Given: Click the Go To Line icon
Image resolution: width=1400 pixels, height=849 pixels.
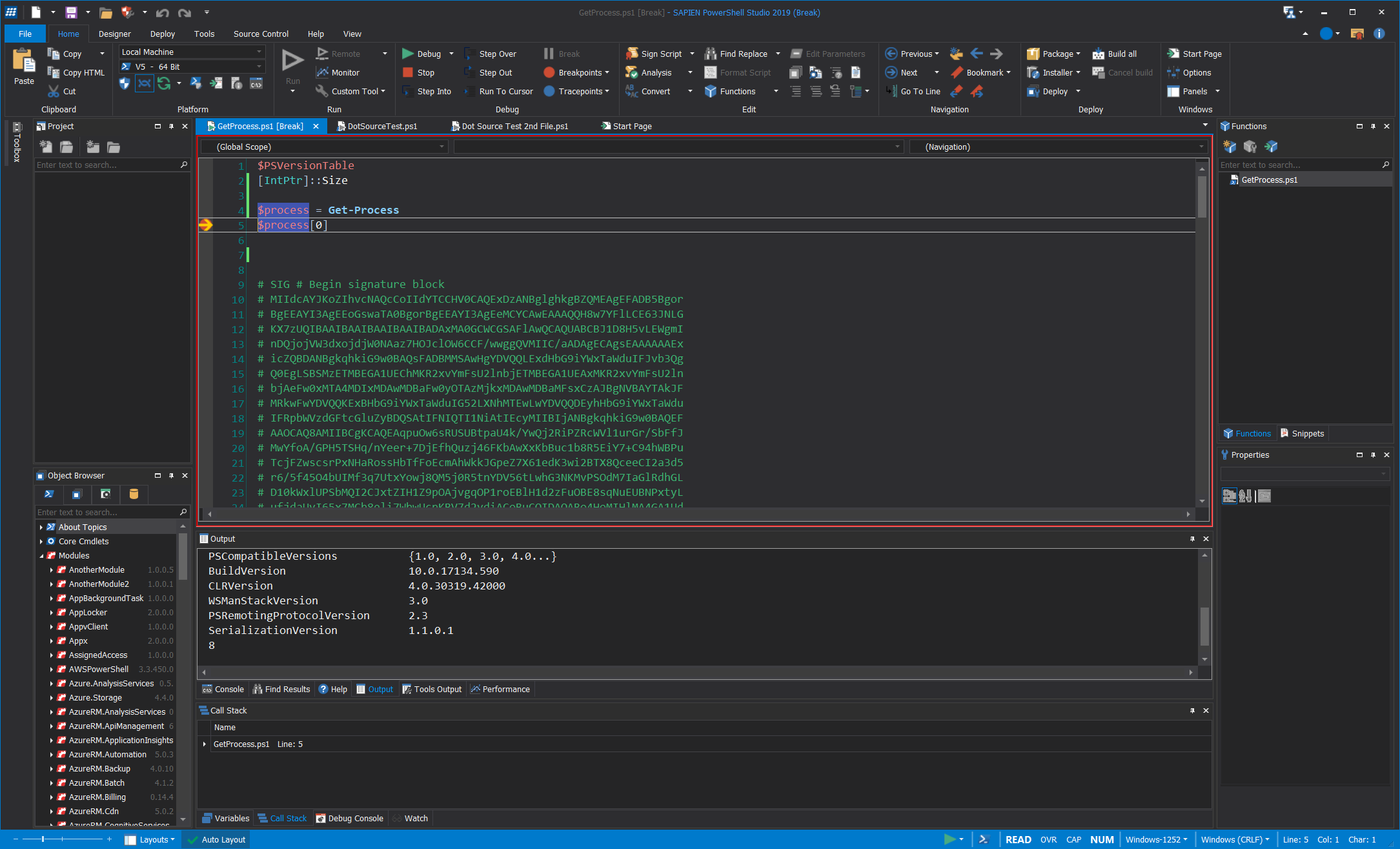Looking at the screenshot, I should pyautogui.click(x=891, y=91).
